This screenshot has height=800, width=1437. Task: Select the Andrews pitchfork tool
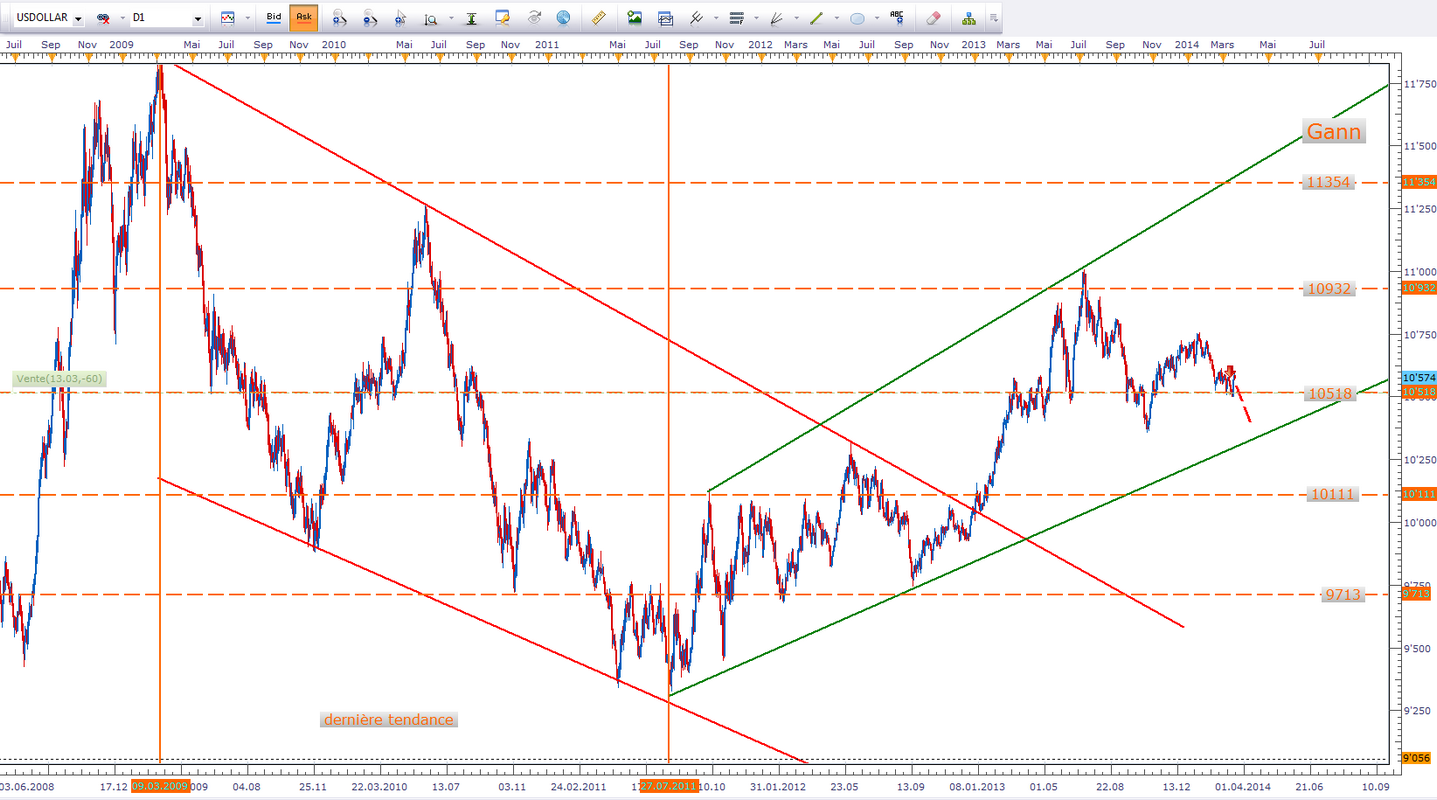pyautogui.click(x=696, y=18)
